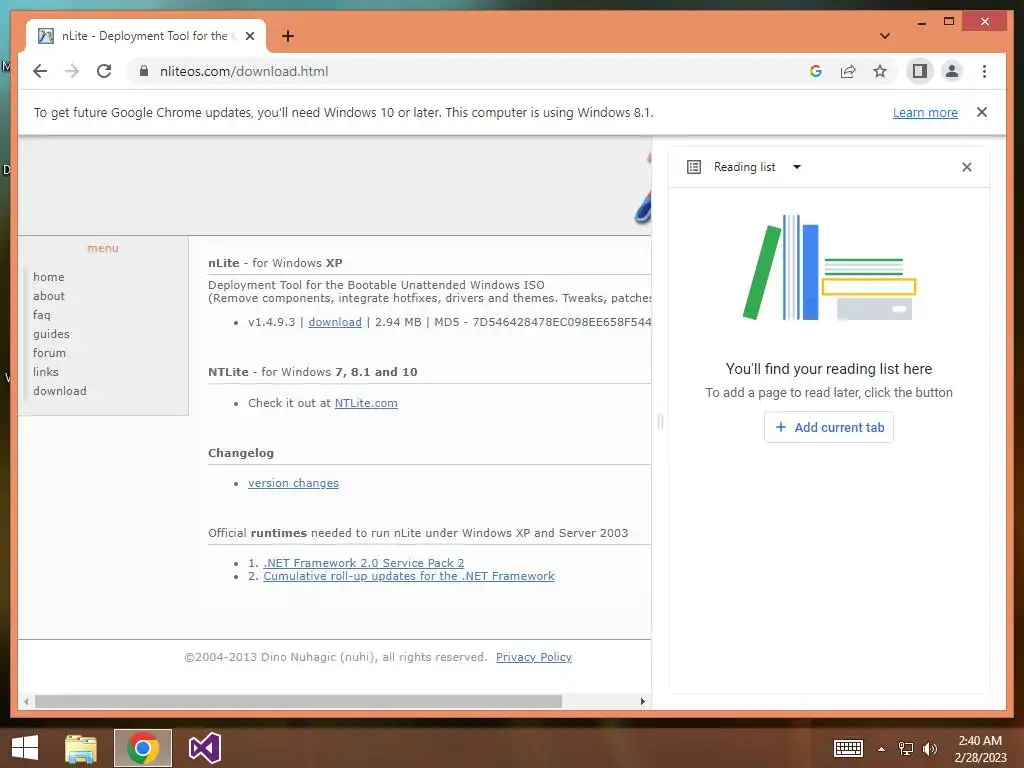Launch Visual Studio from the taskbar

205,748
